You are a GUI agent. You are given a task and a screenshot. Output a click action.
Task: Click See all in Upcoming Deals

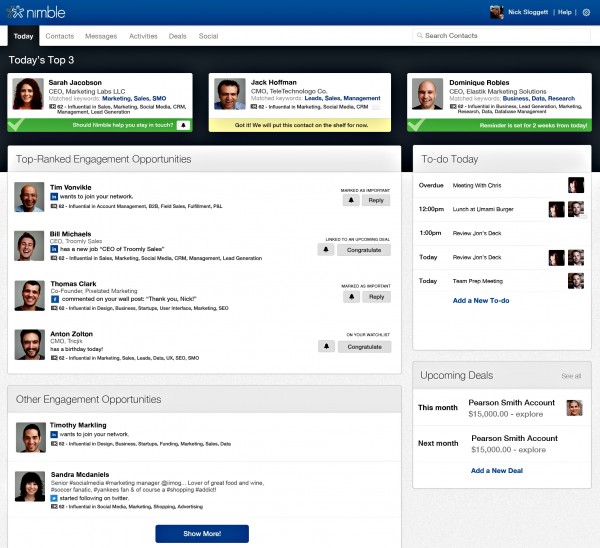tap(571, 376)
